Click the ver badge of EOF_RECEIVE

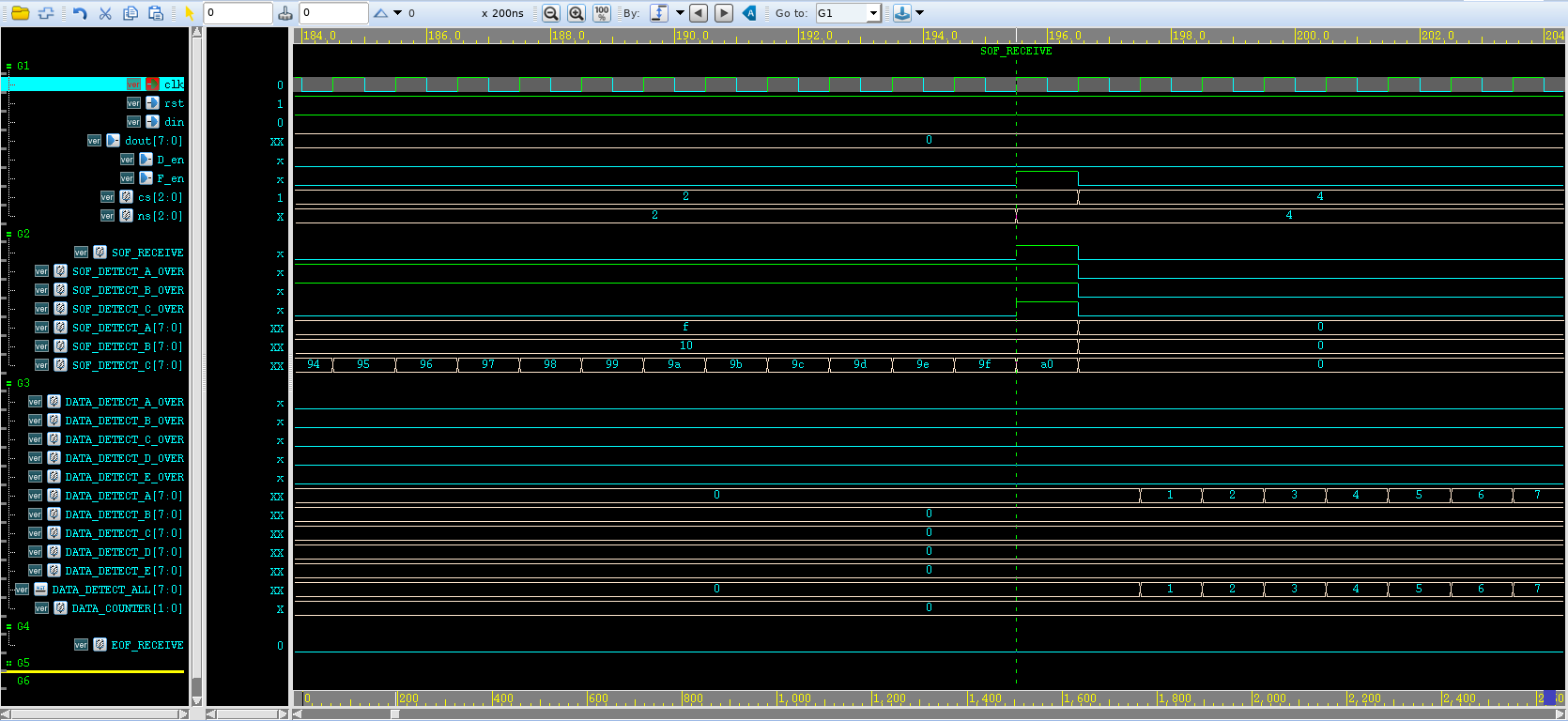point(82,645)
